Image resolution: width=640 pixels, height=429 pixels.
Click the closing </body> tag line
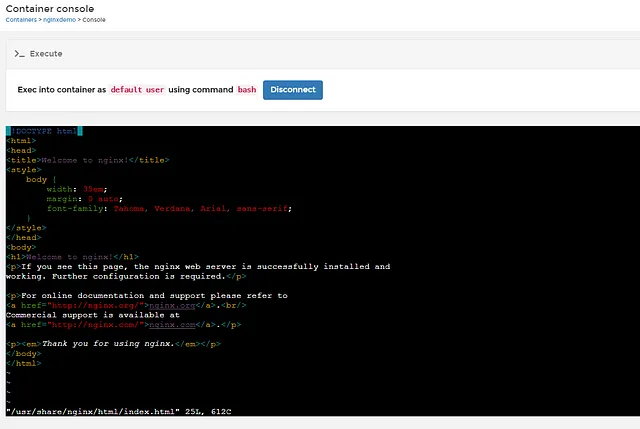pyautogui.click(x=24, y=354)
